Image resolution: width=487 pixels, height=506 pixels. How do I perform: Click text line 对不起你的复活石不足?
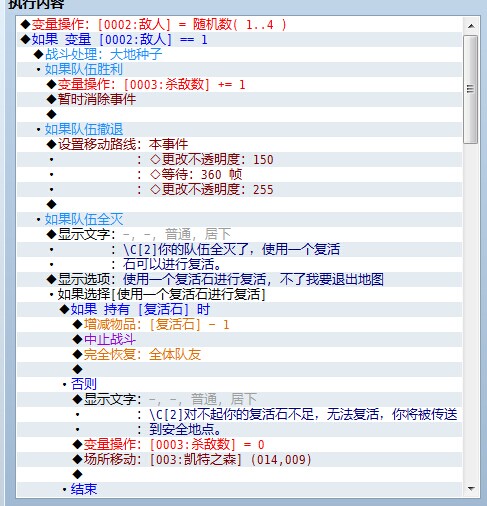[x=239, y=415]
